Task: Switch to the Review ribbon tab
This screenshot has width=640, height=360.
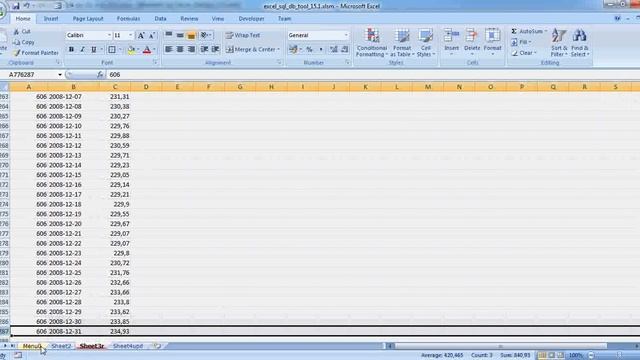Action: pos(189,19)
